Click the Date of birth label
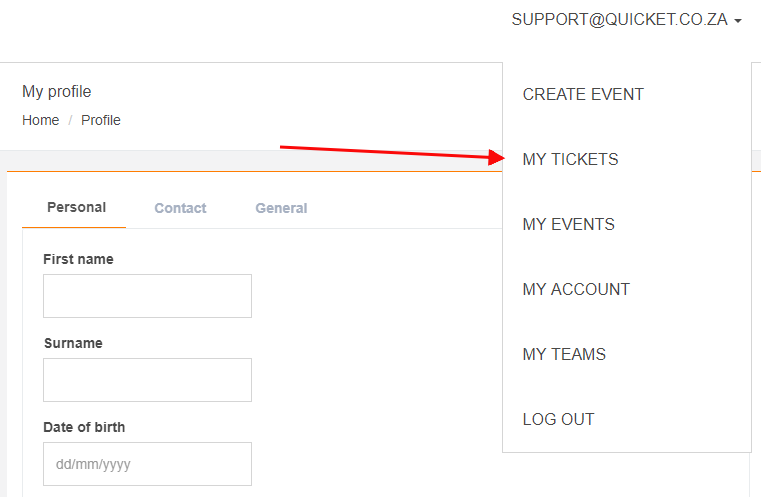The height and width of the screenshot is (497, 761). [x=84, y=427]
